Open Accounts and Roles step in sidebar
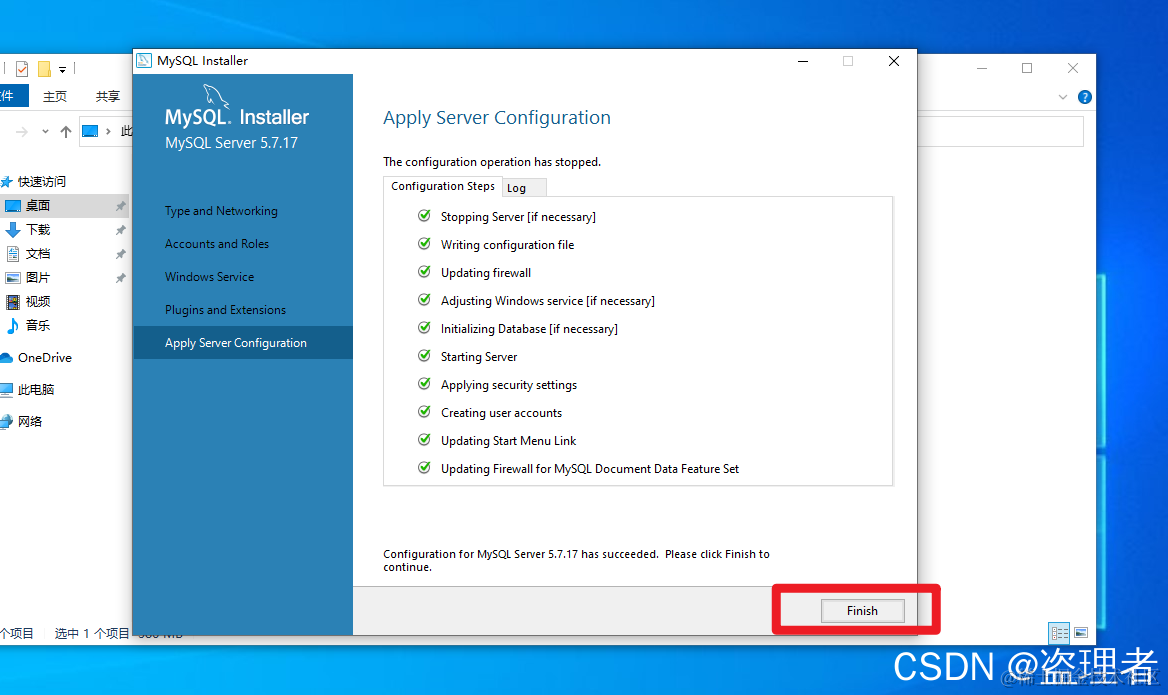This screenshot has width=1168, height=695. point(217,244)
